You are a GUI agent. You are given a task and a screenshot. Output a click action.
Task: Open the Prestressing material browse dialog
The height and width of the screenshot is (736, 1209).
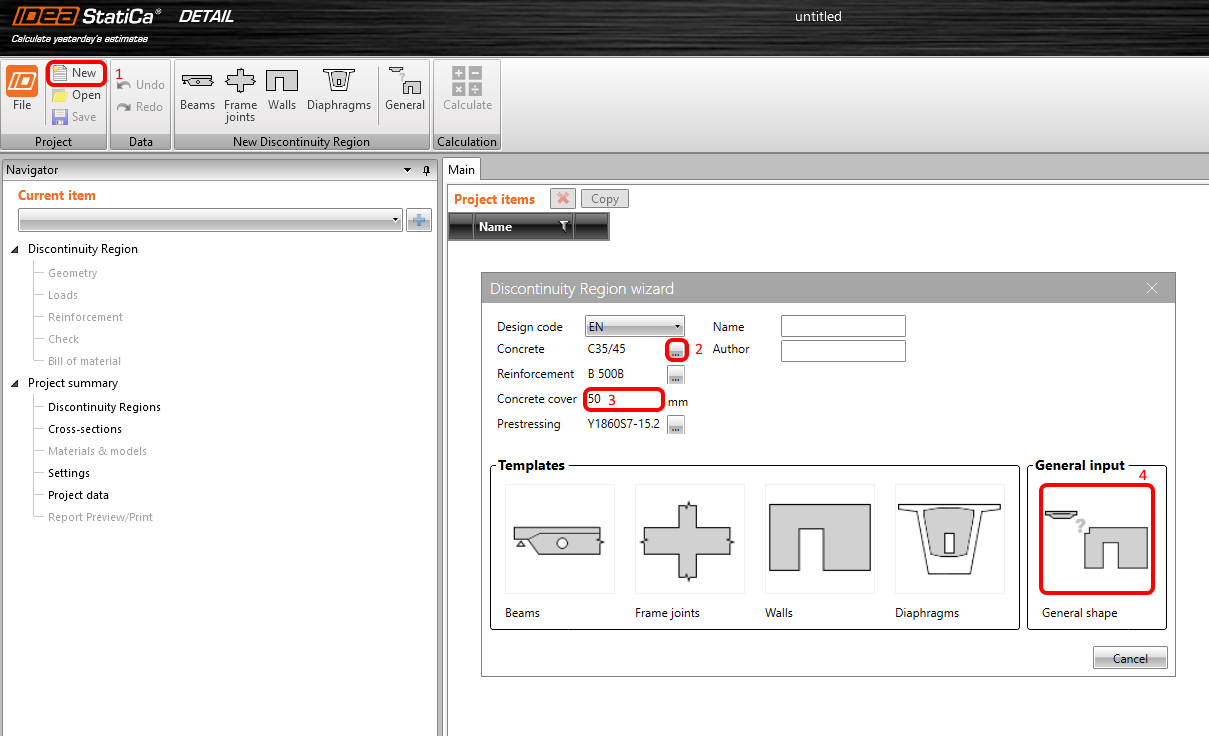[675, 423]
